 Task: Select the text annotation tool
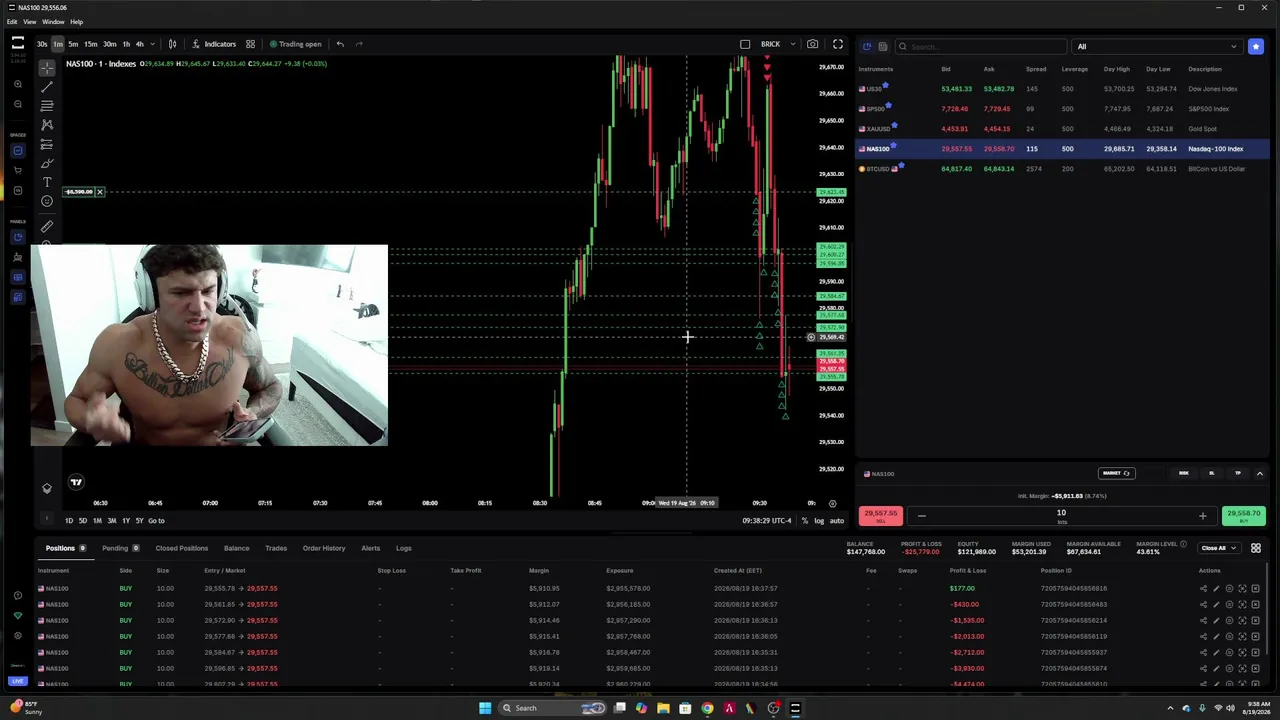[x=47, y=182]
